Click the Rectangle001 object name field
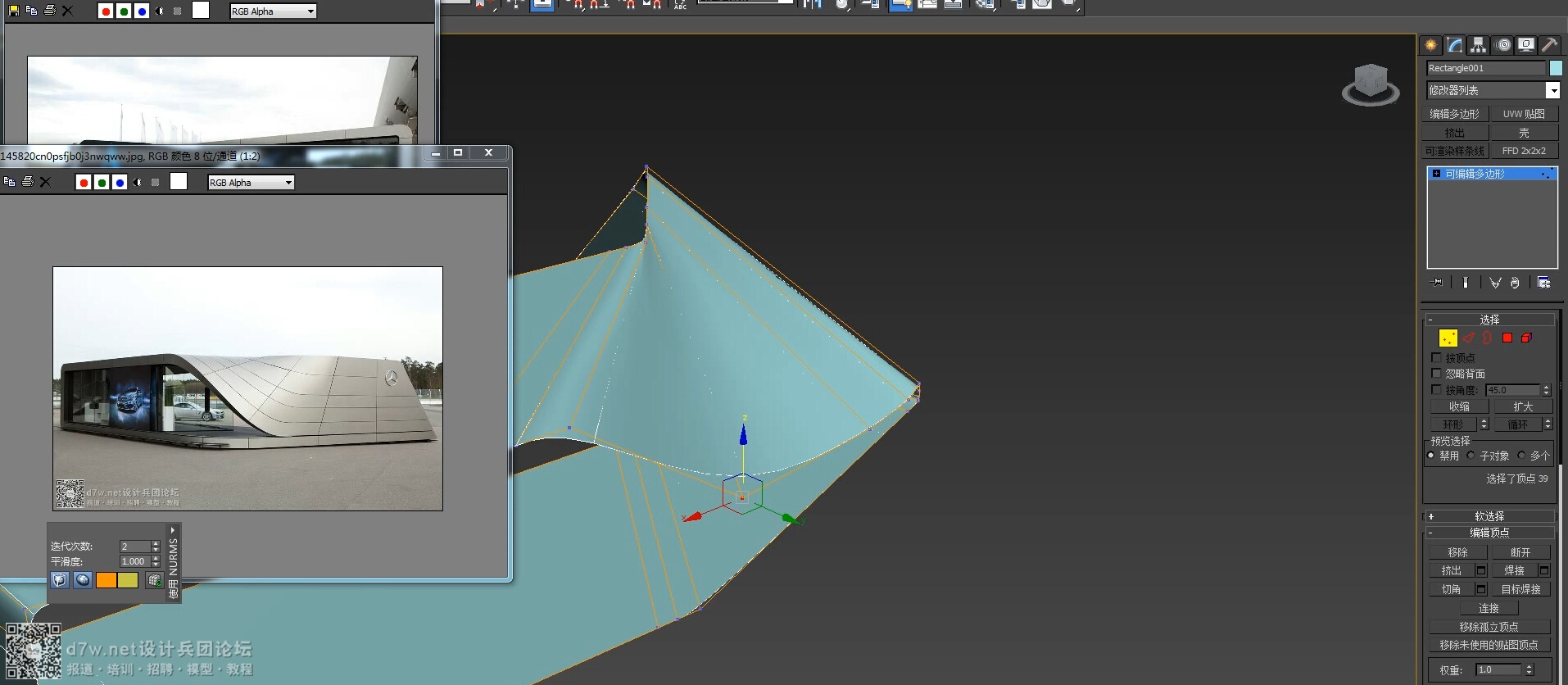This screenshot has width=1568, height=685. point(1485,68)
